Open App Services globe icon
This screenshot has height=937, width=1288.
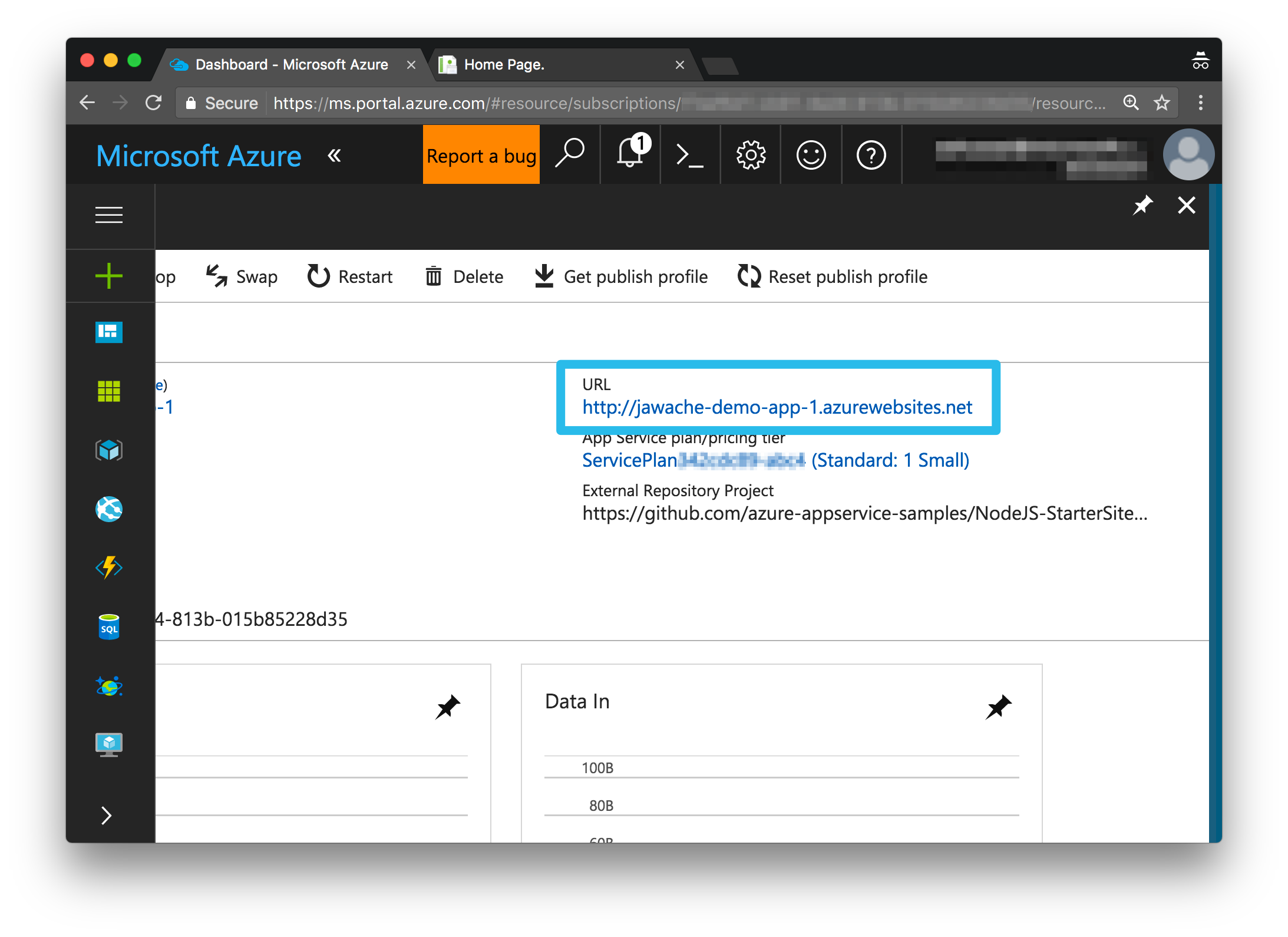[x=109, y=509]
